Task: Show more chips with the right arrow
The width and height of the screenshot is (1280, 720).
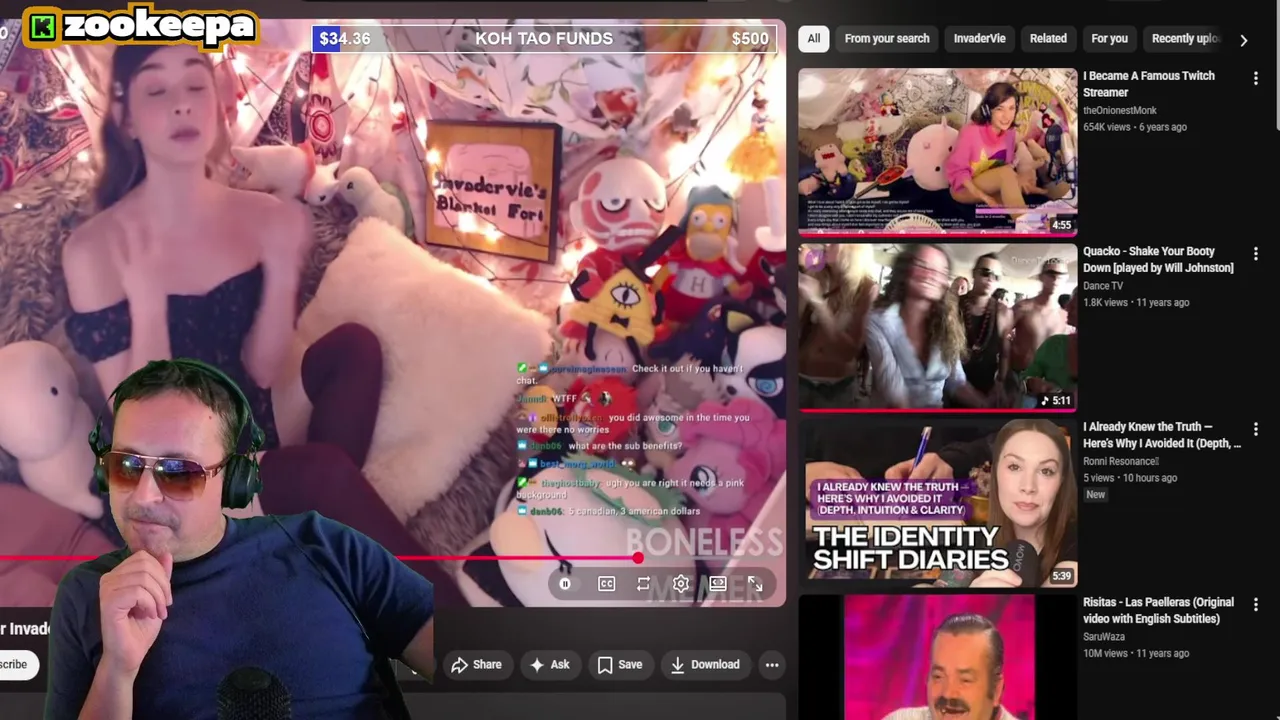Action: tap(1243, 40)
